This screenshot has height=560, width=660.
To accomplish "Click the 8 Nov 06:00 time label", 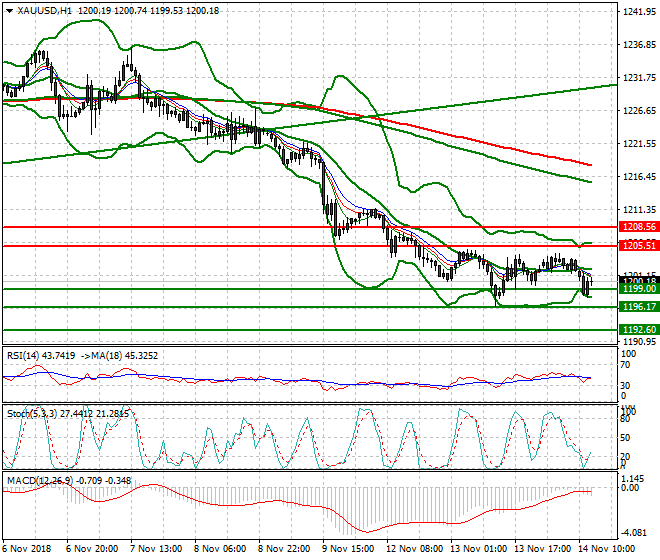I will coord(220,549).
